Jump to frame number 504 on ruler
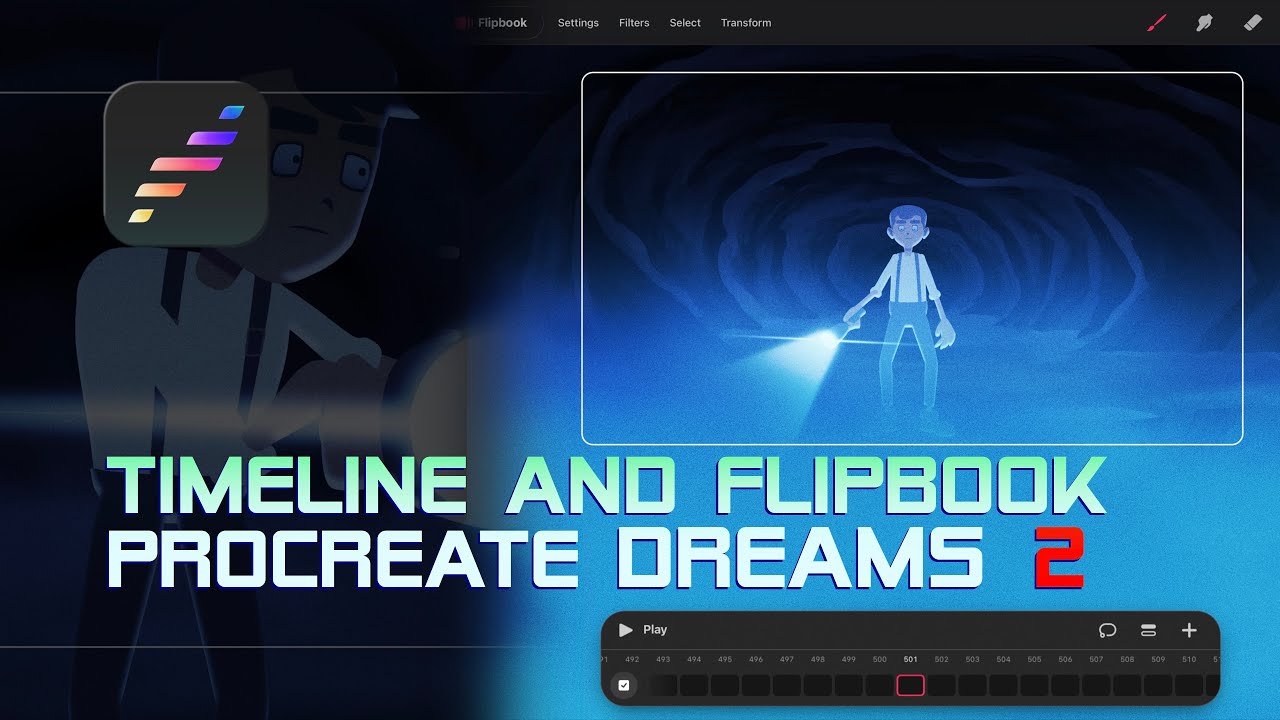This screenshot has width=1280, height=720. click(x=1004, y=660)
